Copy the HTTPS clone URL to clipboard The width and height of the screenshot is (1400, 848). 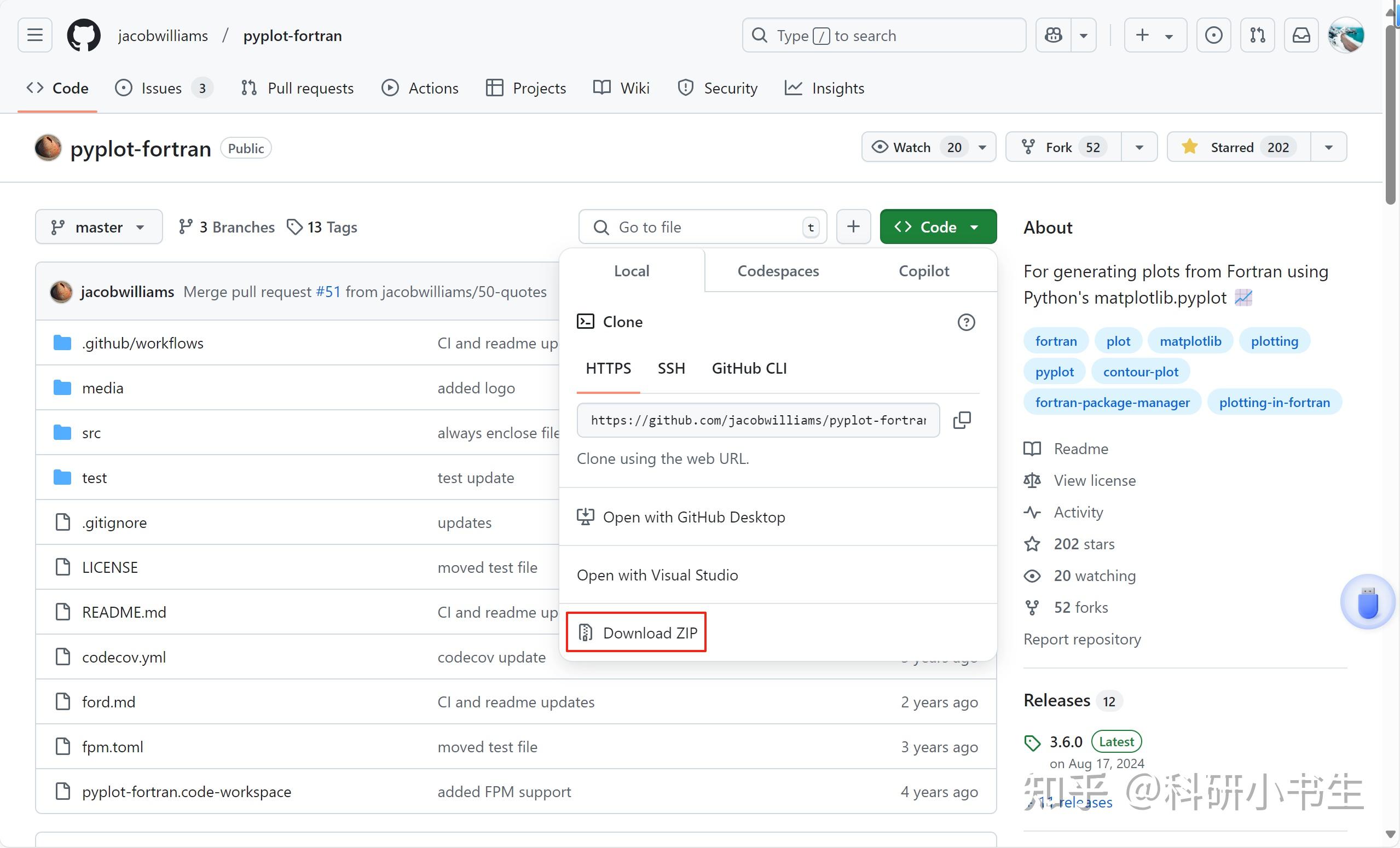pyautogui.click(x=962, y=420)
